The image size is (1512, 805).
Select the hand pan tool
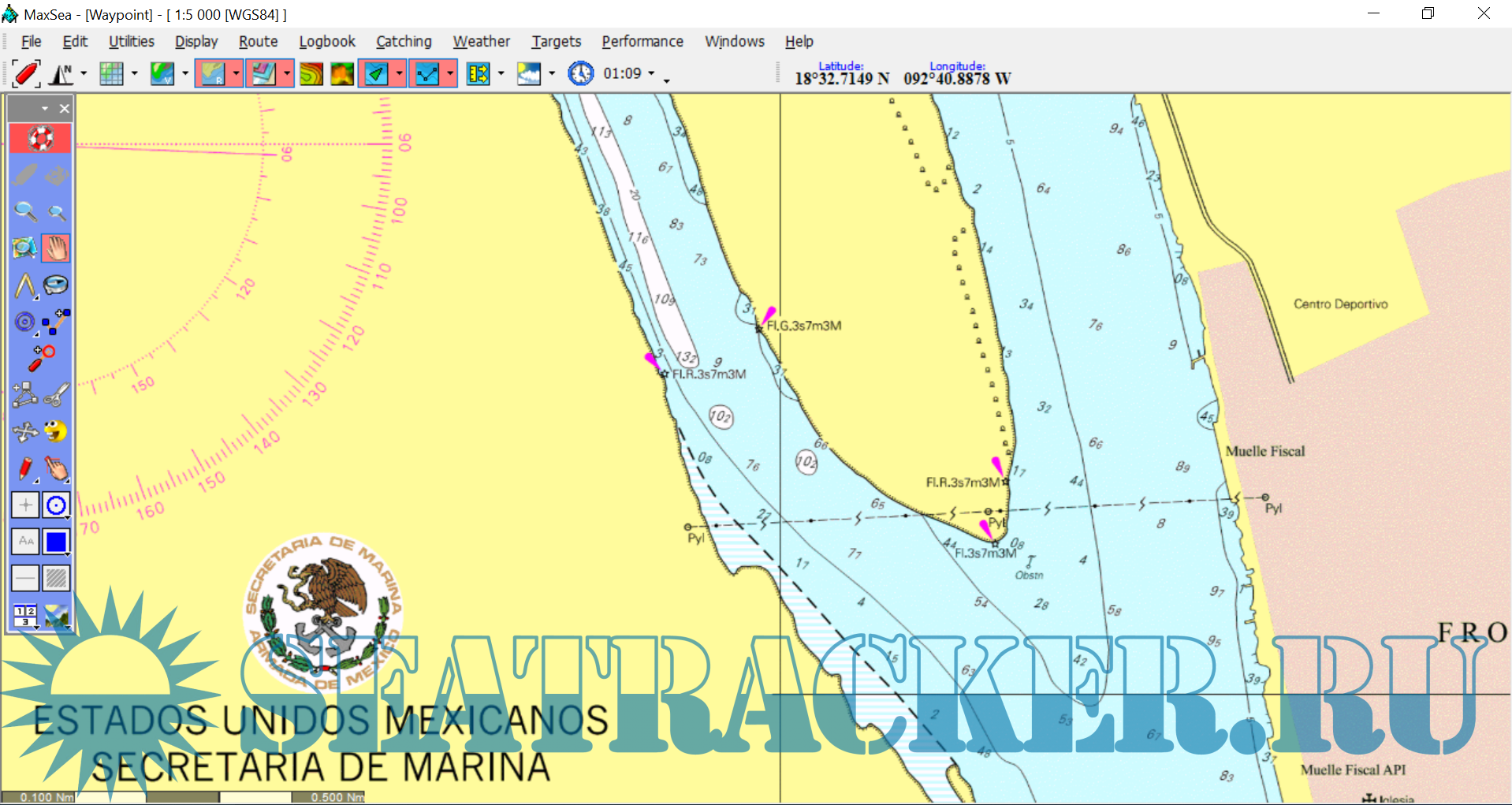click(x=56, y=248)
